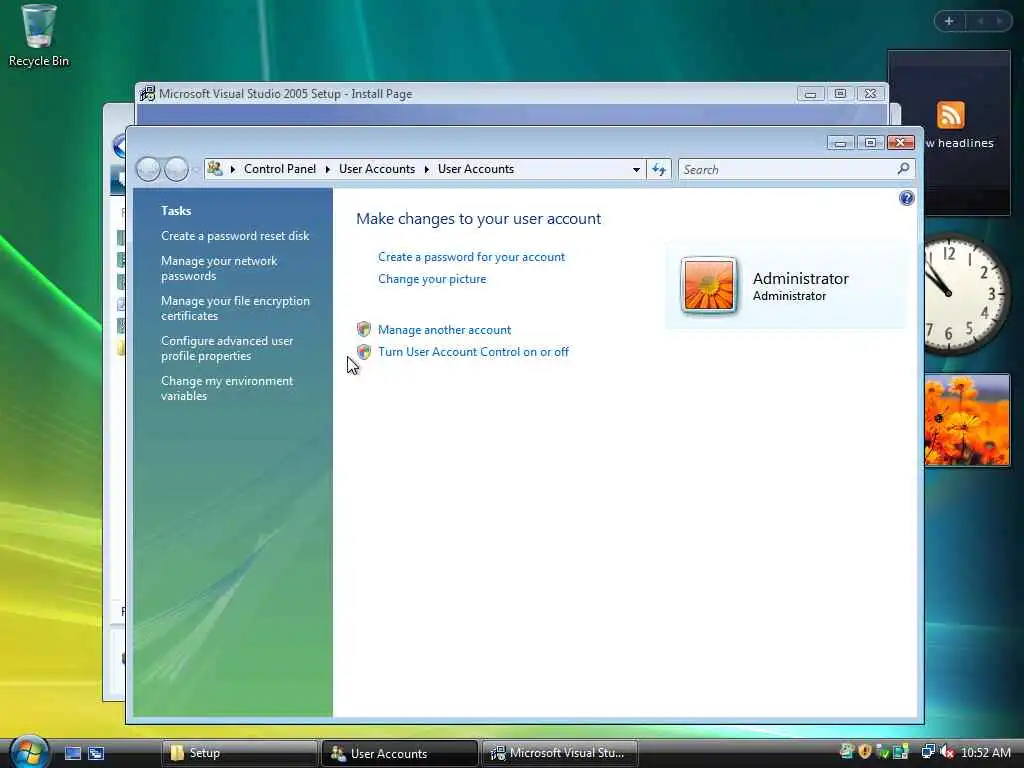The height and width of the screenshot is (768, 1024).
Task: Expand the arrow after first User Accounts breadcrumb
Action: tap(426, 169)
